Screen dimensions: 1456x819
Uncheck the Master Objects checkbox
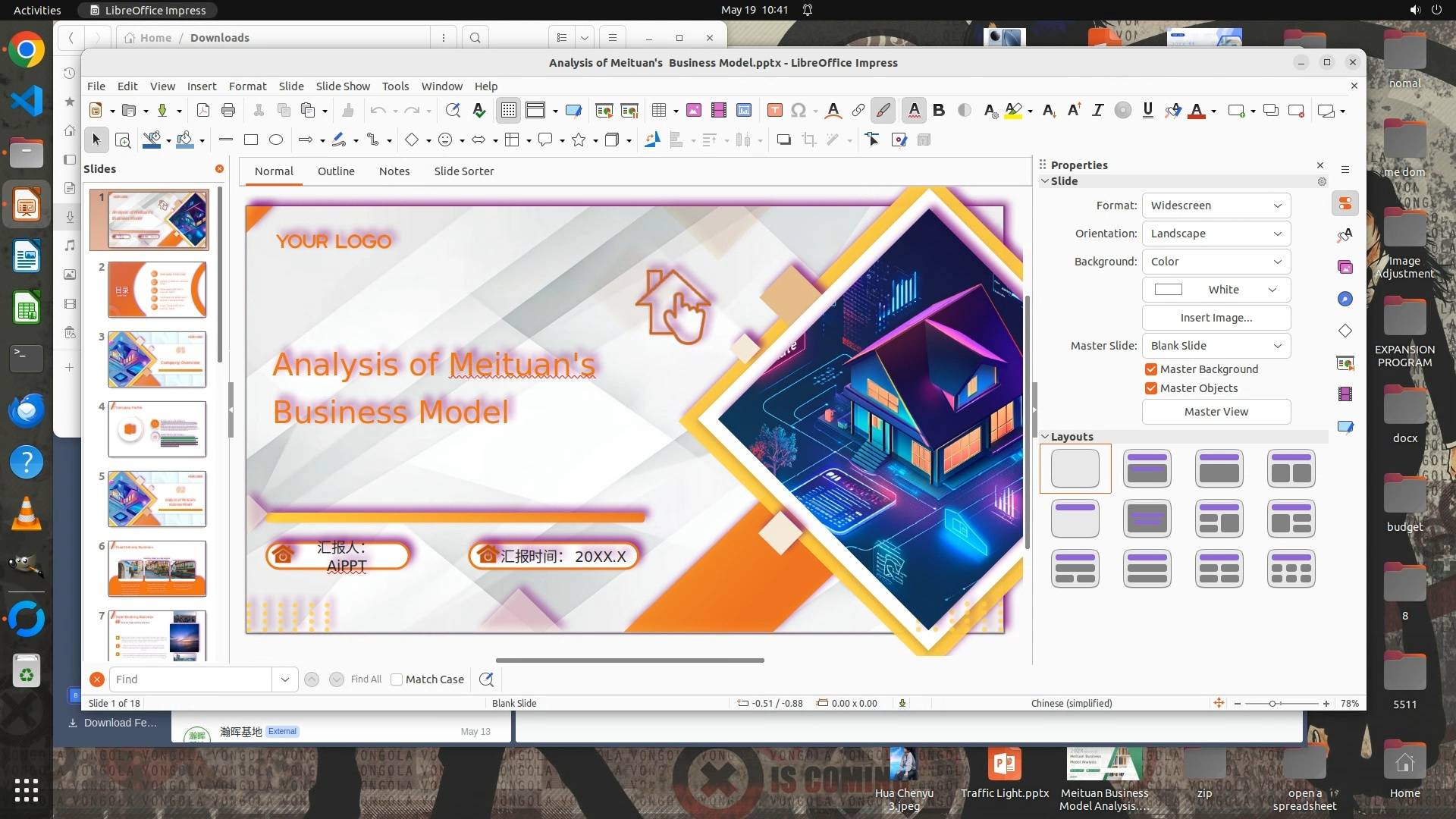tap(1151, 388)
